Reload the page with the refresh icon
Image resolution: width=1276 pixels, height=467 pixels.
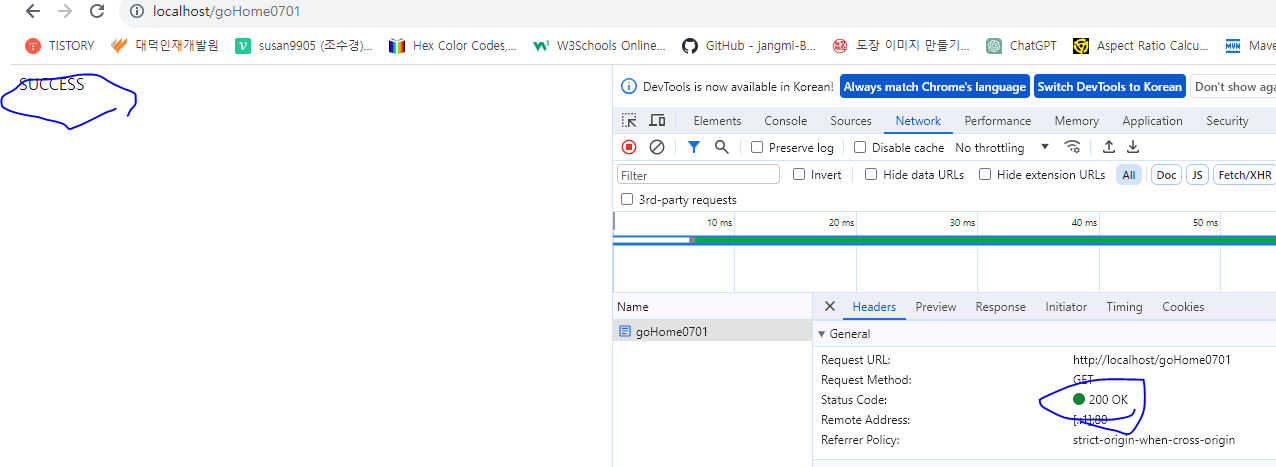coord(97,12)
